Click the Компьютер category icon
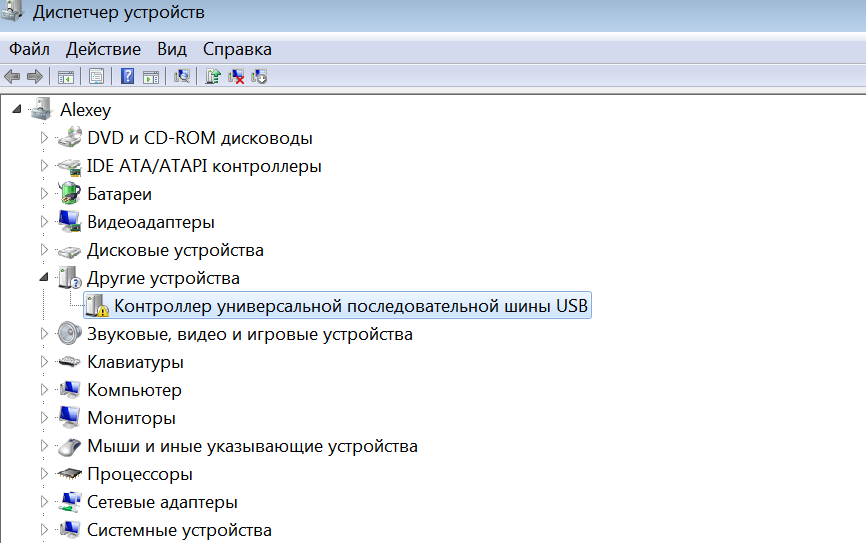 [70, 389]
